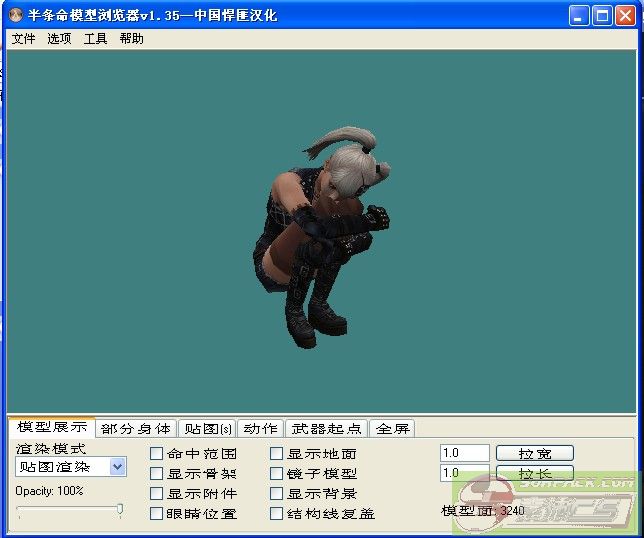Switch to the 动作 tab
644x538 pixels.
point(261,429)
